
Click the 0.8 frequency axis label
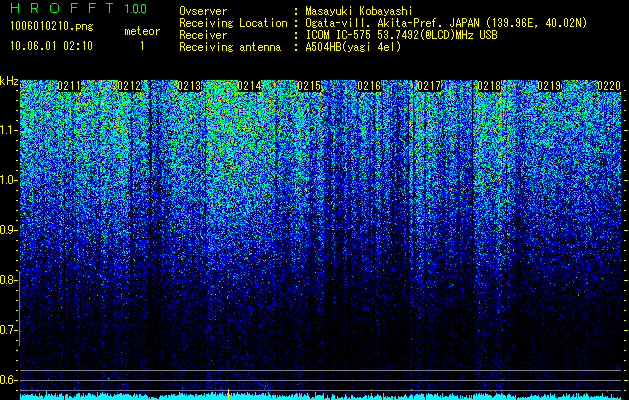9,280
